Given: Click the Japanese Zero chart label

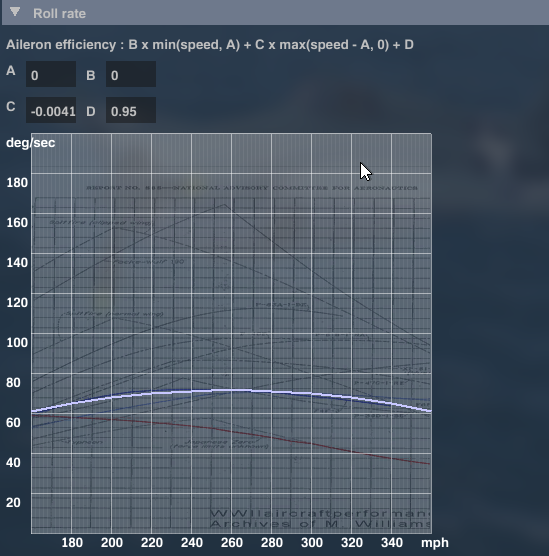Looking at the screenshot, I should tap(220, 444).
